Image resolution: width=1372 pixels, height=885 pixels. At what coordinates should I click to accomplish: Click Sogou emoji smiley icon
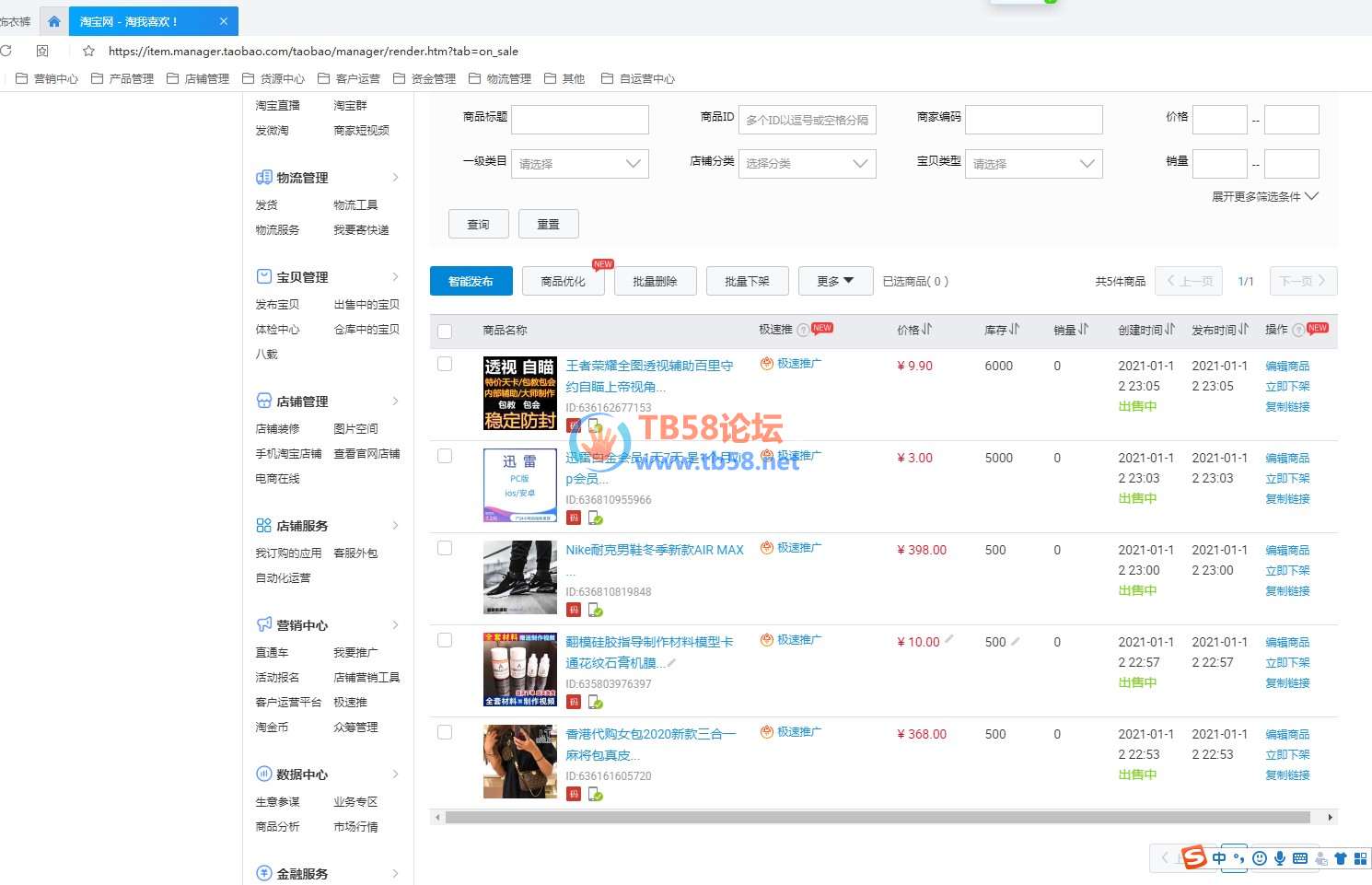1260,858
